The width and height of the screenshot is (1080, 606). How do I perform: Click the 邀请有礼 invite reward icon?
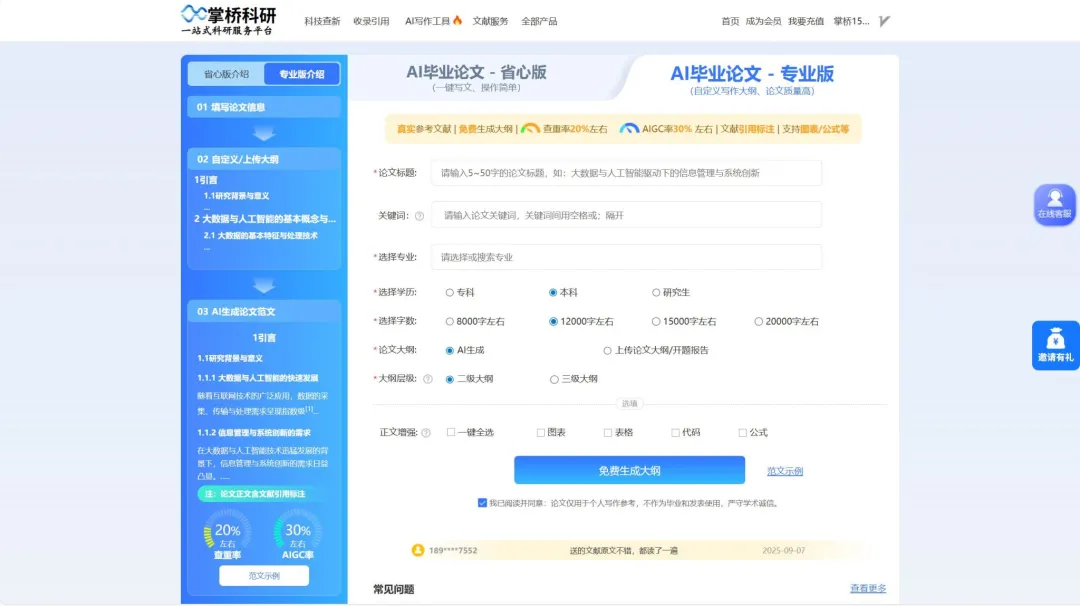pos(1055,345)
